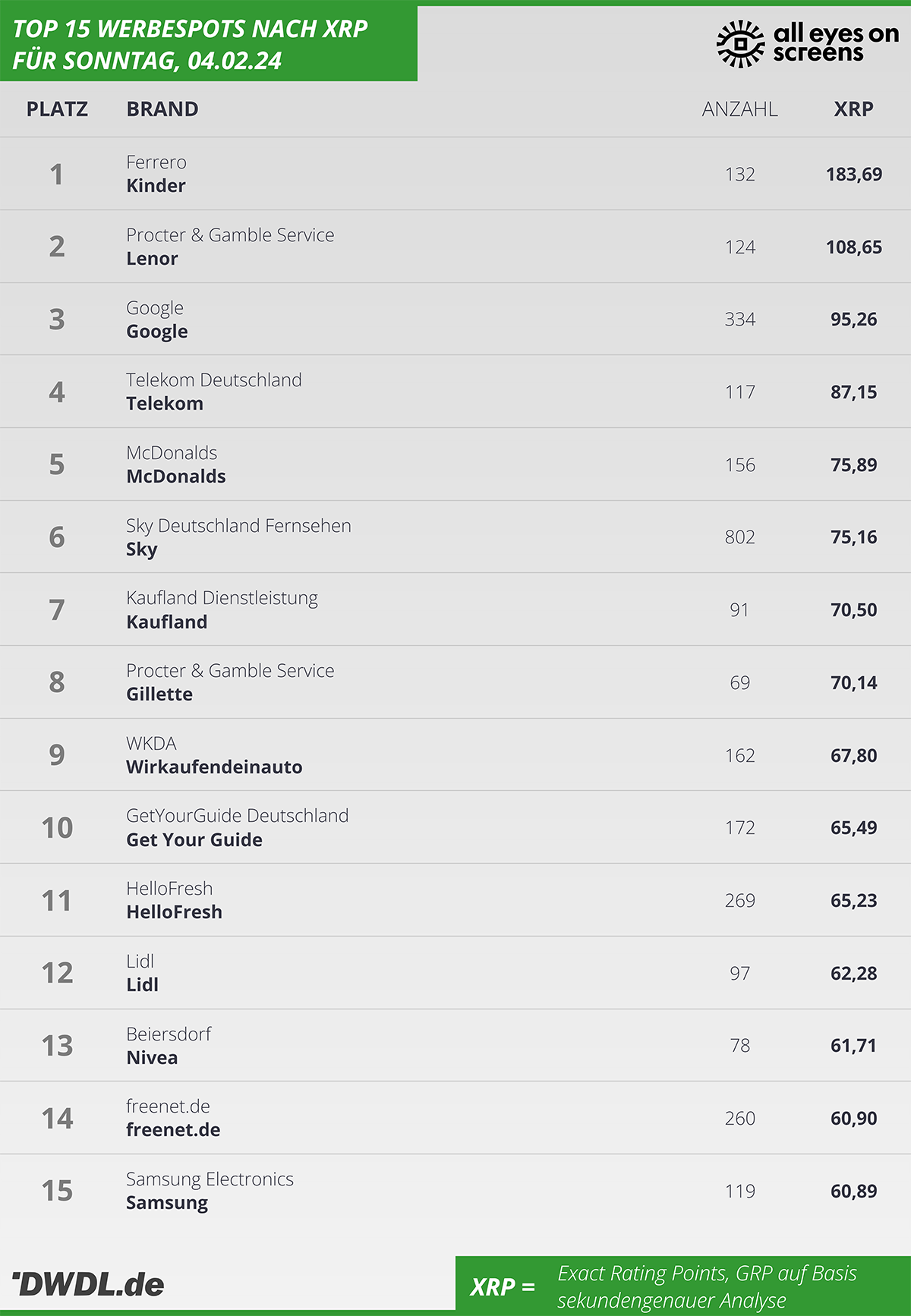Image resolution: width=911 pixels, height=1316 pixels.
Task: Select the rank number 12 for Lidl
Action: [x=57, y=973]
